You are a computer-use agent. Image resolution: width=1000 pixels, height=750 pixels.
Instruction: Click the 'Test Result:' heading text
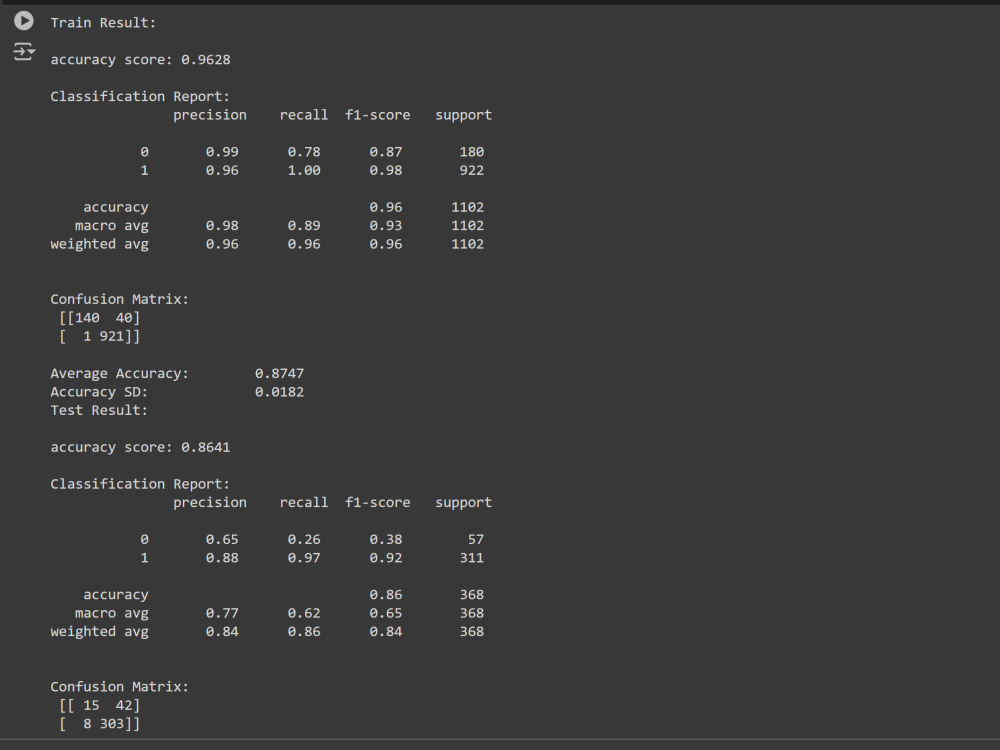click(99, 411)
